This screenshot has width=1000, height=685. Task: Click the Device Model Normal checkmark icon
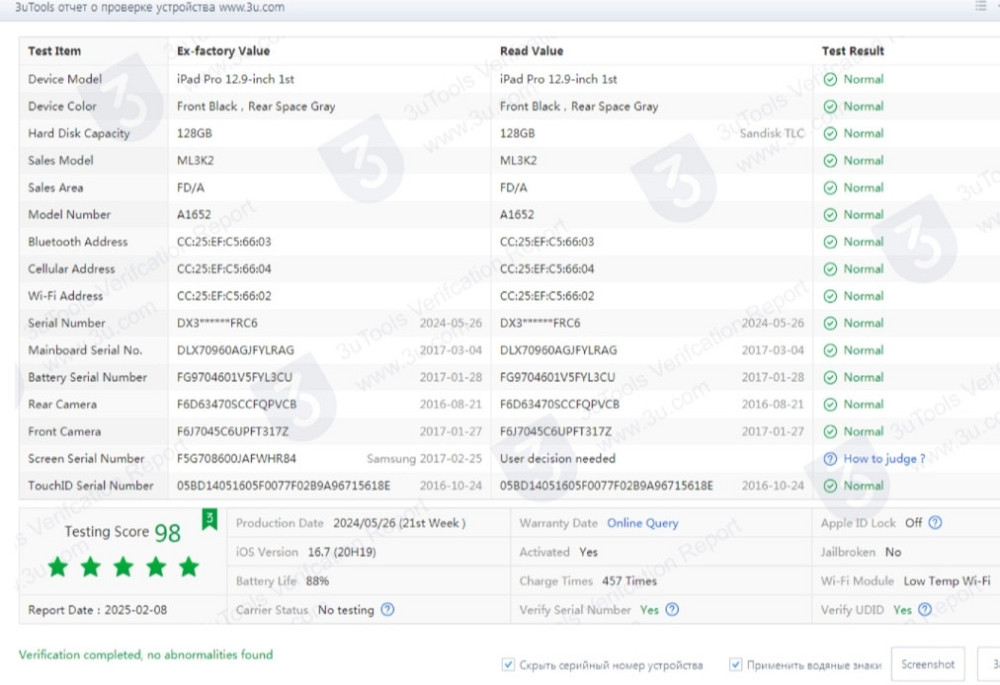830,79
